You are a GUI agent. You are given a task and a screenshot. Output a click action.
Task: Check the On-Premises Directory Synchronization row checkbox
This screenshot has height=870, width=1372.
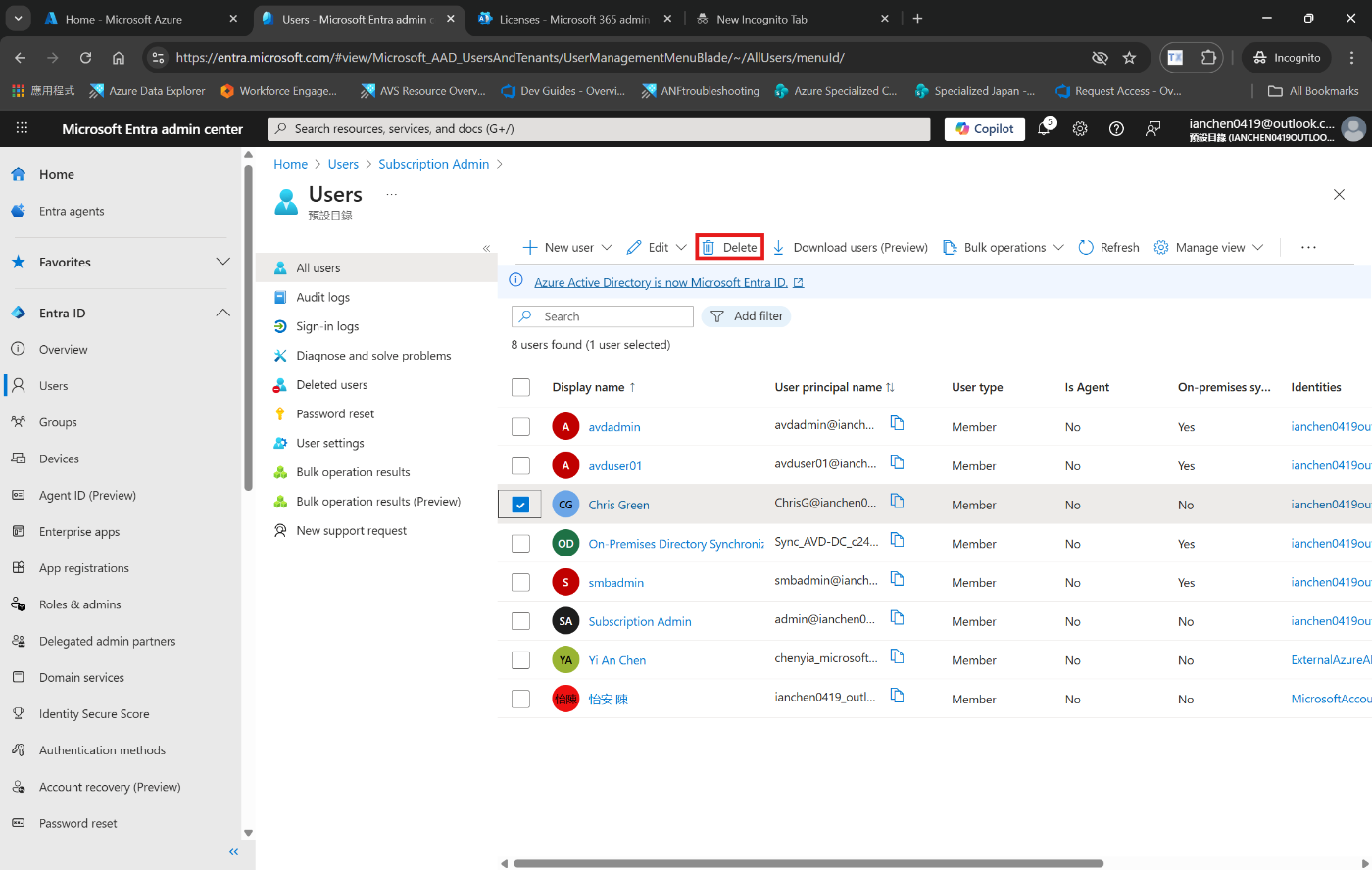[520, 543]
